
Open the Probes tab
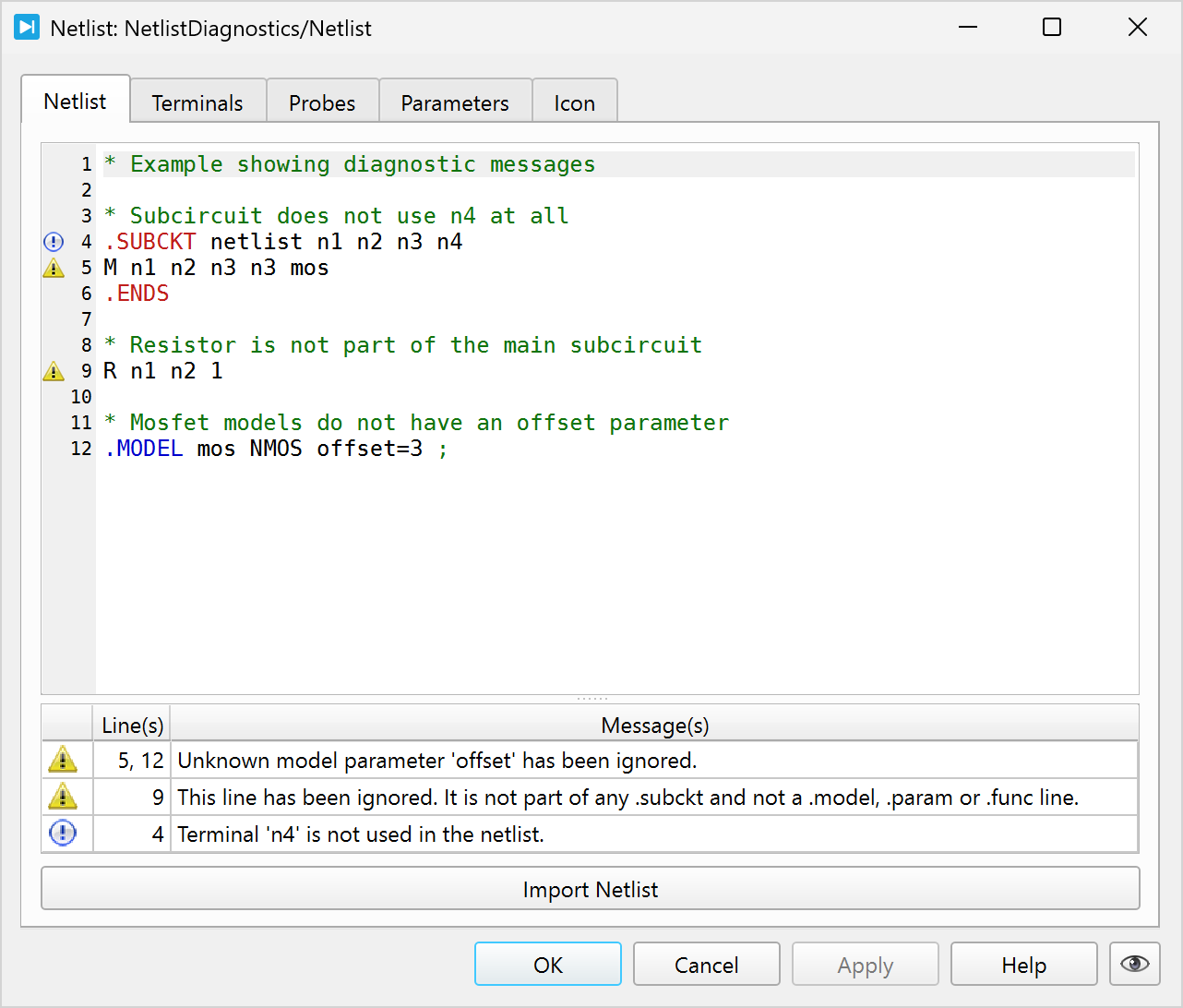(322, 102)
